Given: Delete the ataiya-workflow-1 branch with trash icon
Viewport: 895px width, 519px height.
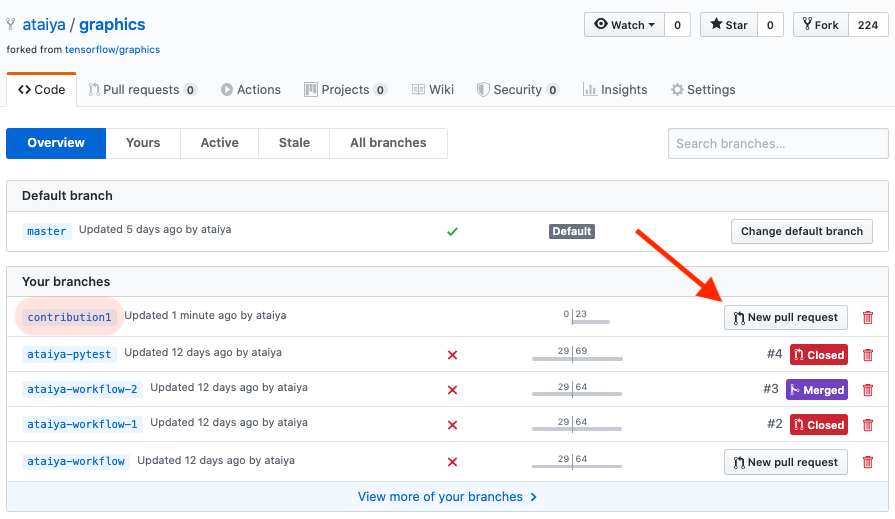Looking at the screenshot, I should pos(868,425).
